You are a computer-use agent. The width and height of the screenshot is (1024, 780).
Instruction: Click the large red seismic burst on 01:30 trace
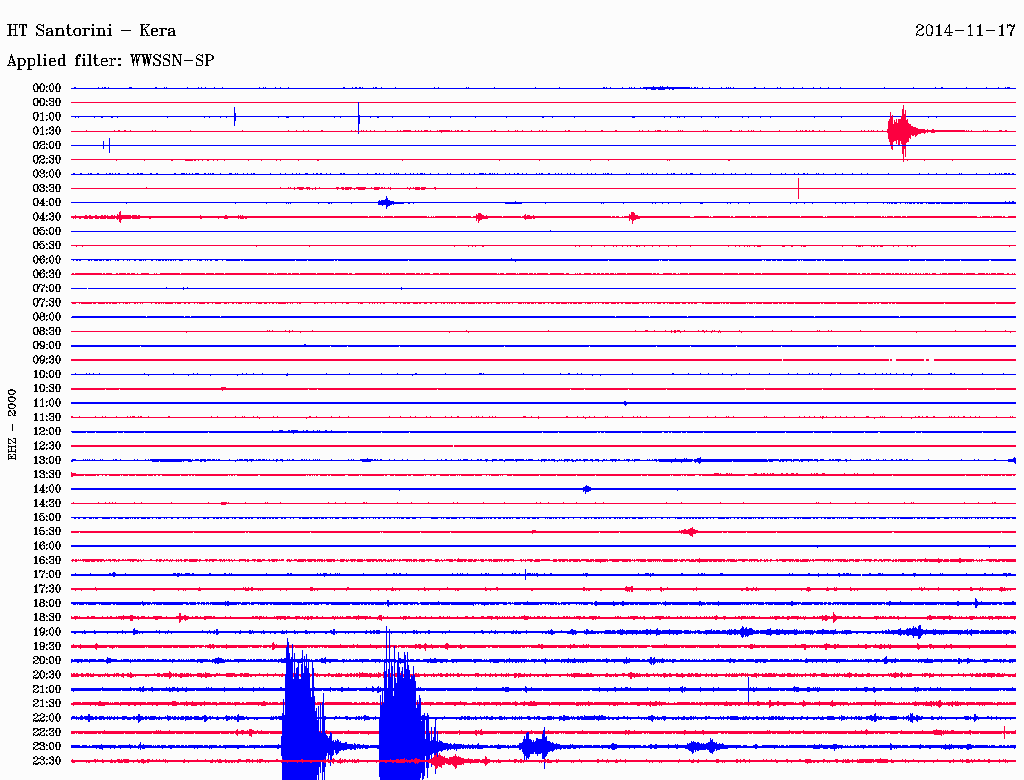click(904, 132)
